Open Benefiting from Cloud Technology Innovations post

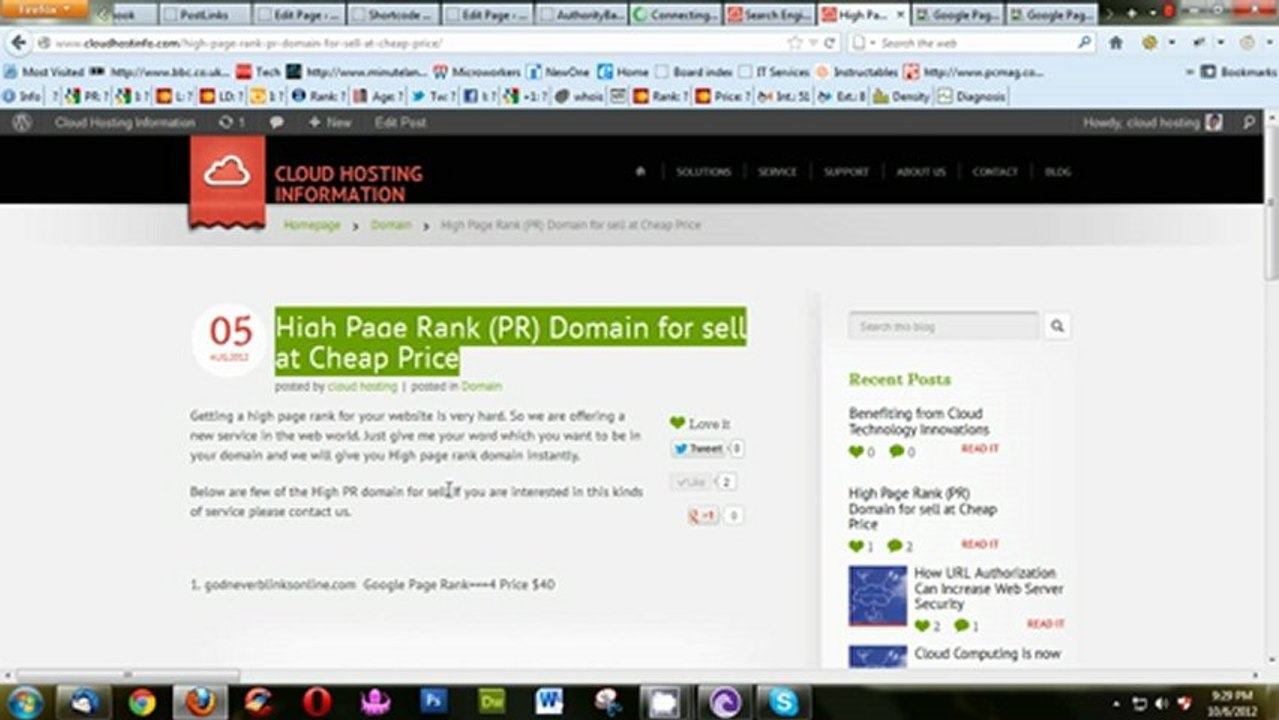click(919, 421)
